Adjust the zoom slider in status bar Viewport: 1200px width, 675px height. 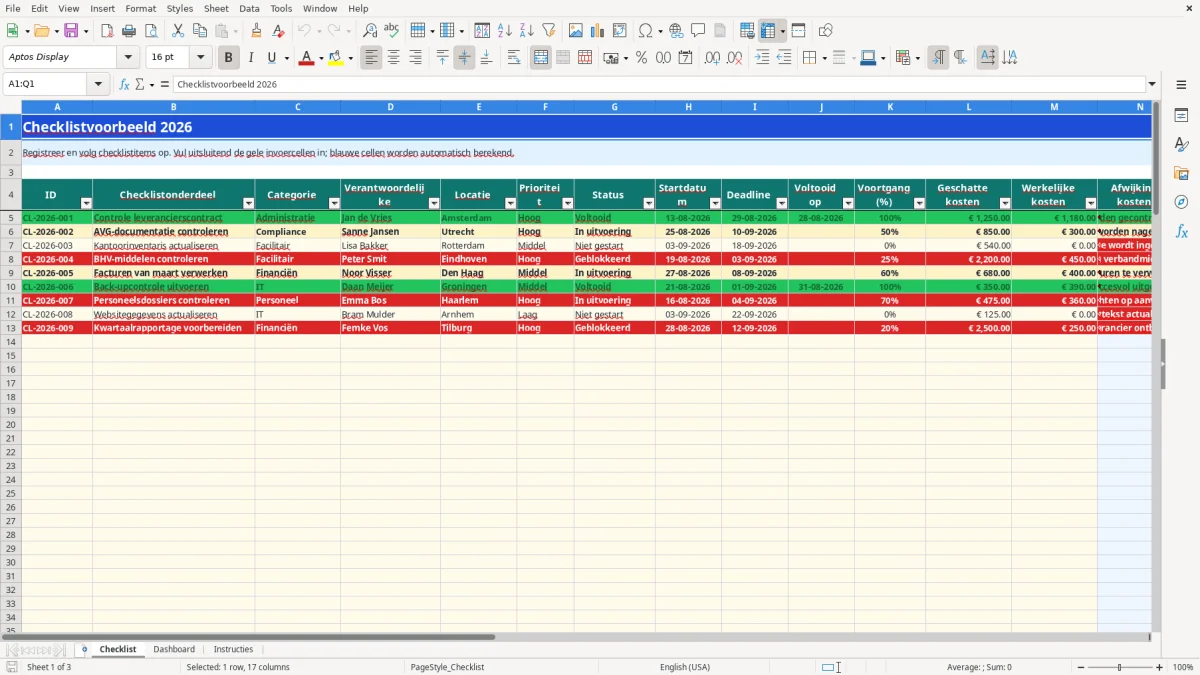point(1120,667)
